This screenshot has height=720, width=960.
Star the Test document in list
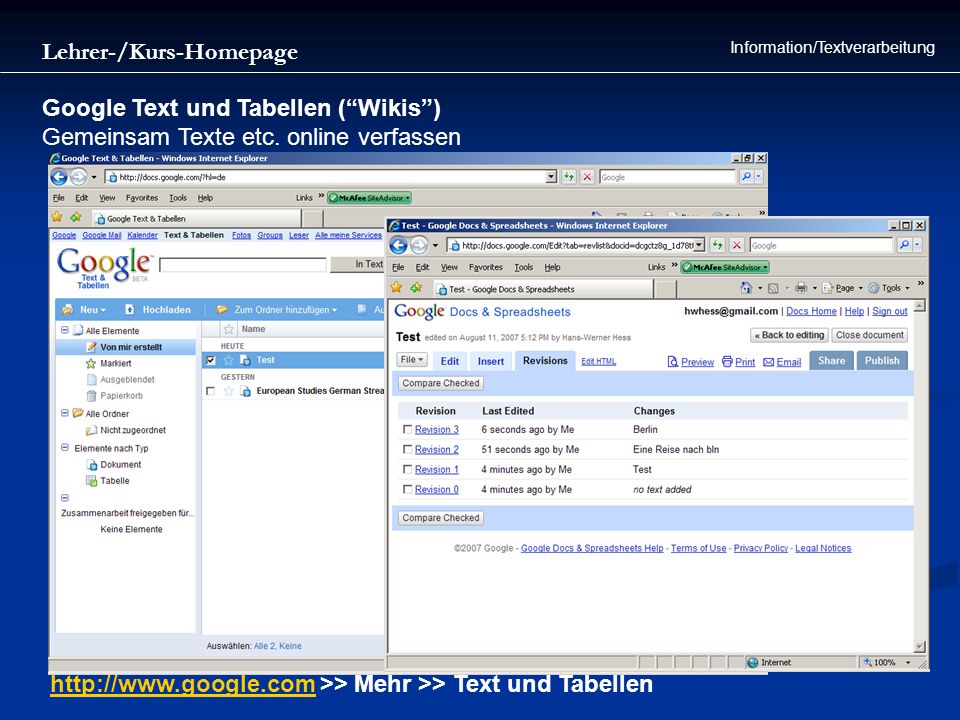pyautogui.click(x=228, y=360)
